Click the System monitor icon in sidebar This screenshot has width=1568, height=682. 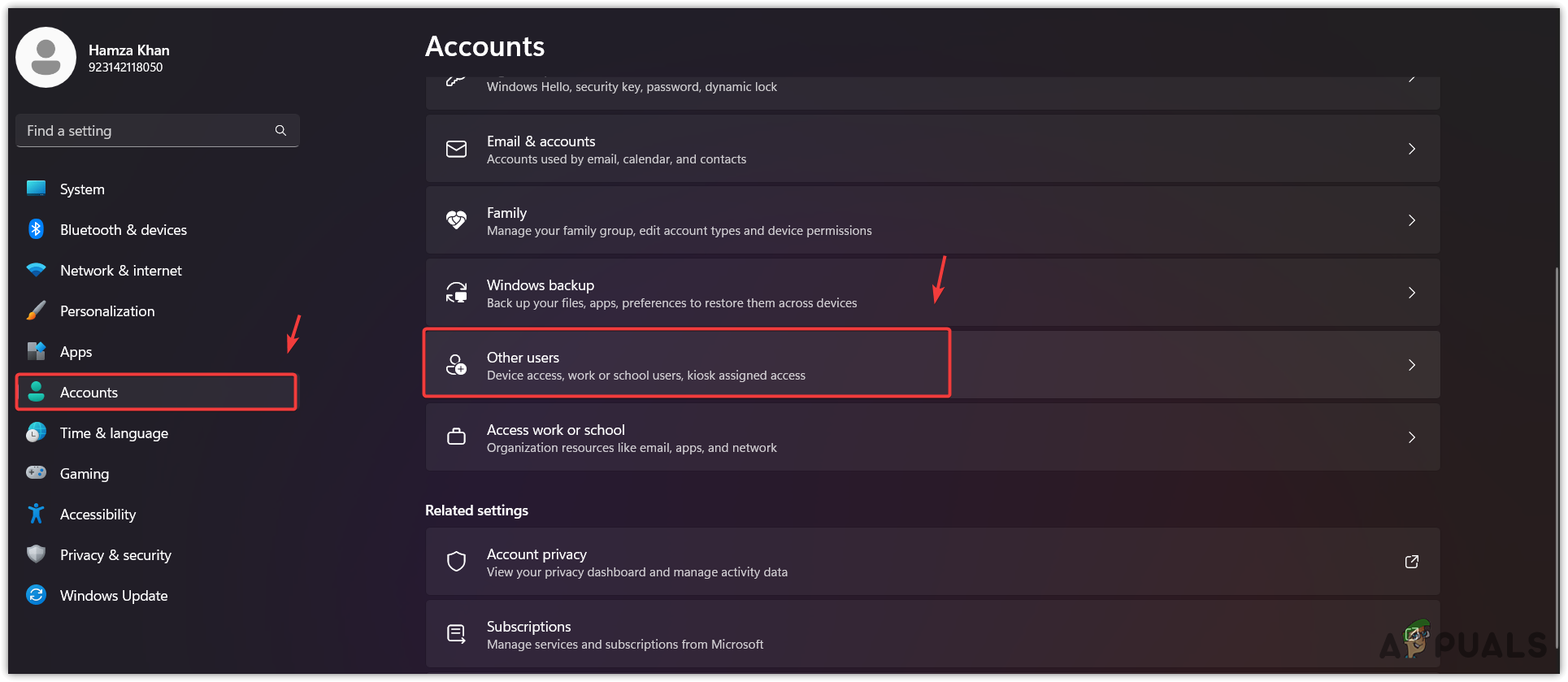[36, 189]
